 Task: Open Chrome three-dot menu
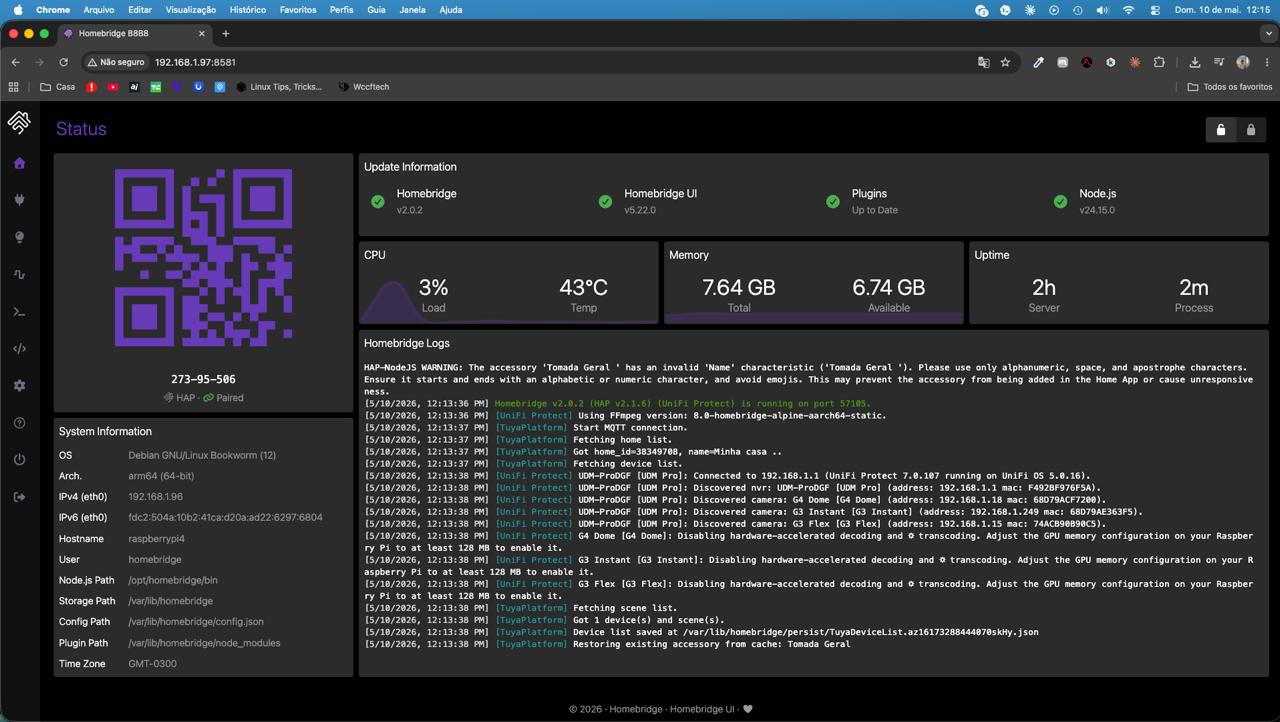1265,62
